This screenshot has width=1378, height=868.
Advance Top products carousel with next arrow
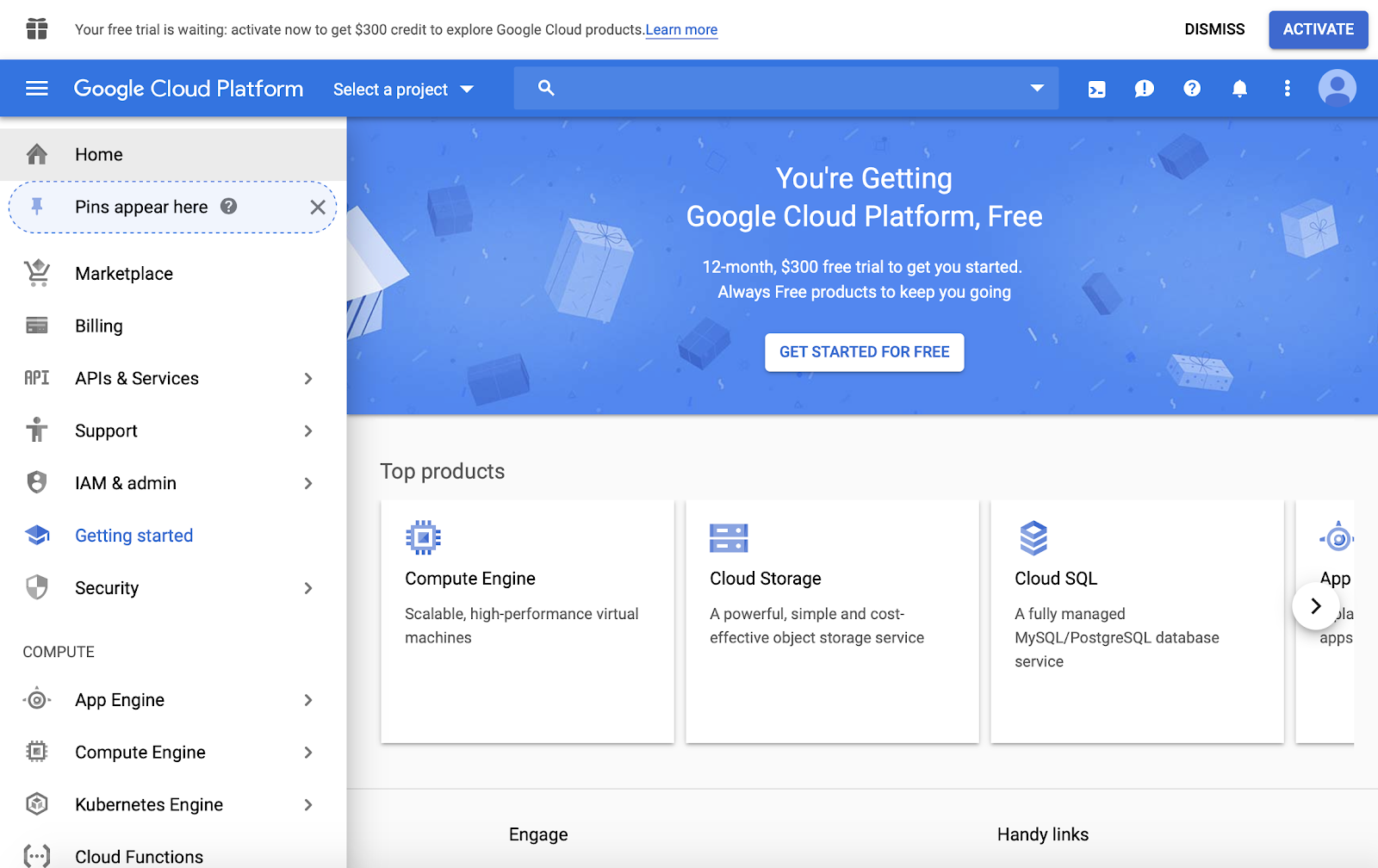1315,606
